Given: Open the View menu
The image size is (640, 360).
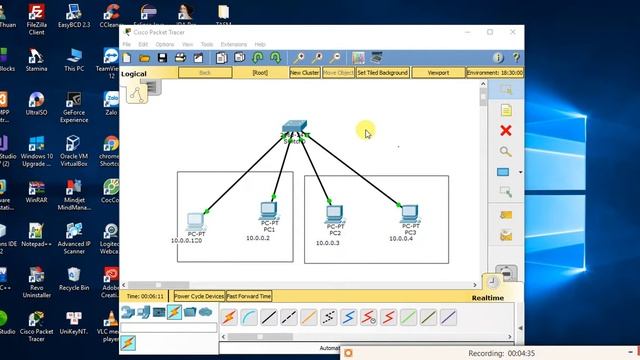Looking at the screenshot, I should [x=187, y=44].
